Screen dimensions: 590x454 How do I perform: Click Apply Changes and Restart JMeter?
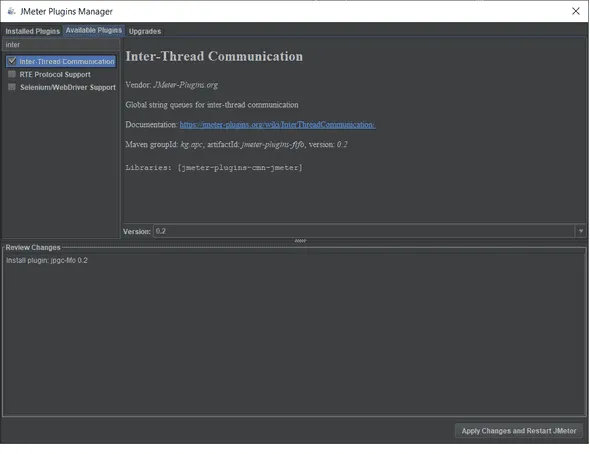[519, 431]
